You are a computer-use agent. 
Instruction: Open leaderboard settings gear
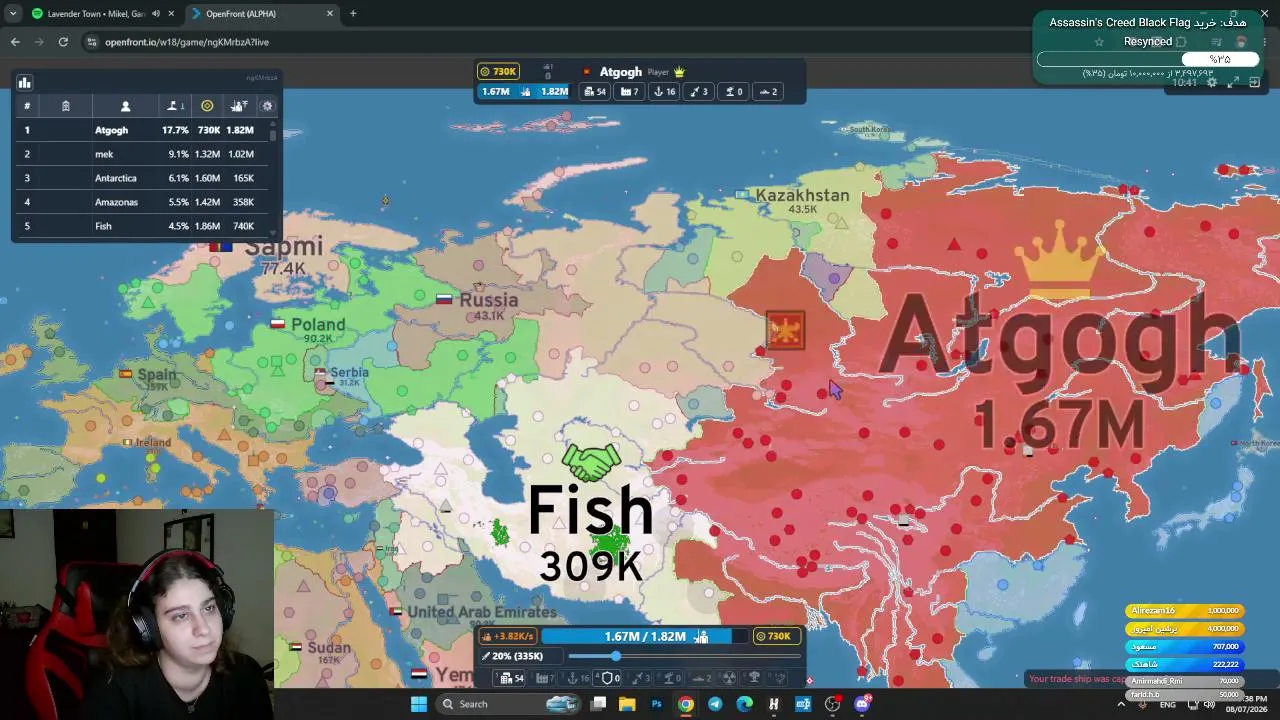click(x=267, y=106)
